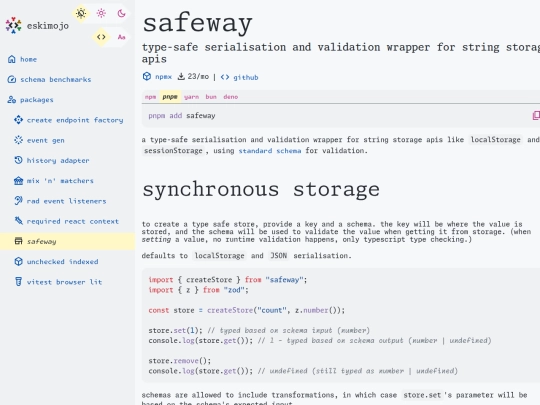Select the system theme toggle

[x=81, y=13]
